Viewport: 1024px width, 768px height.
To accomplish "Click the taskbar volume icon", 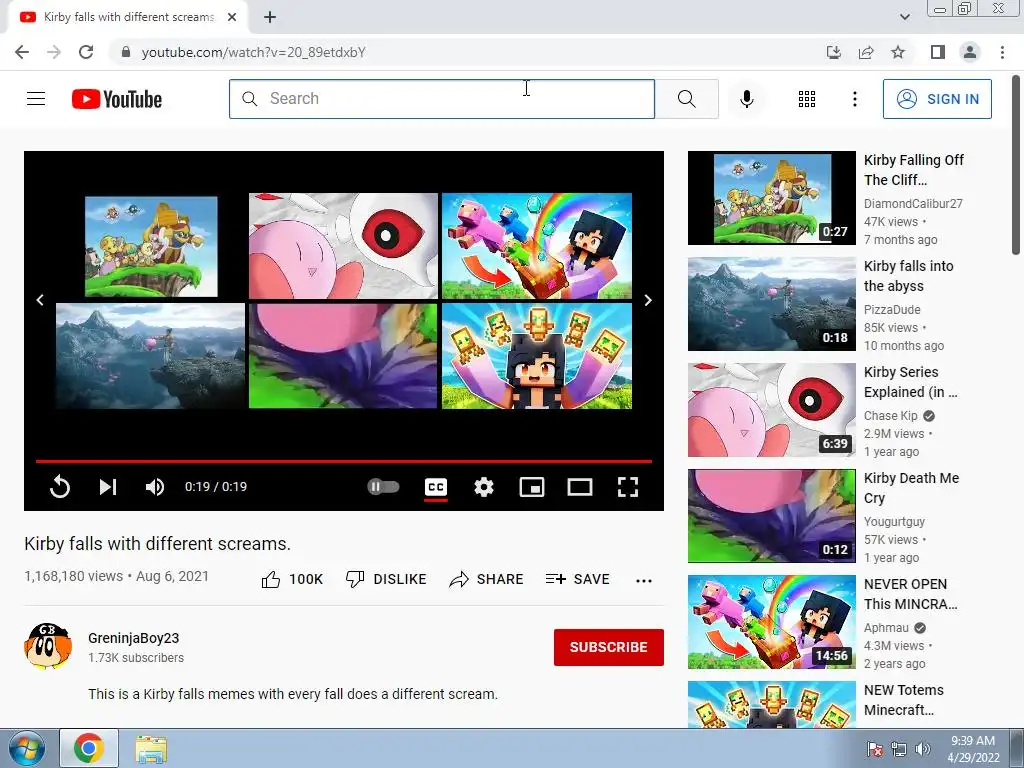I will pyautogui.click(x=923, y=749).
